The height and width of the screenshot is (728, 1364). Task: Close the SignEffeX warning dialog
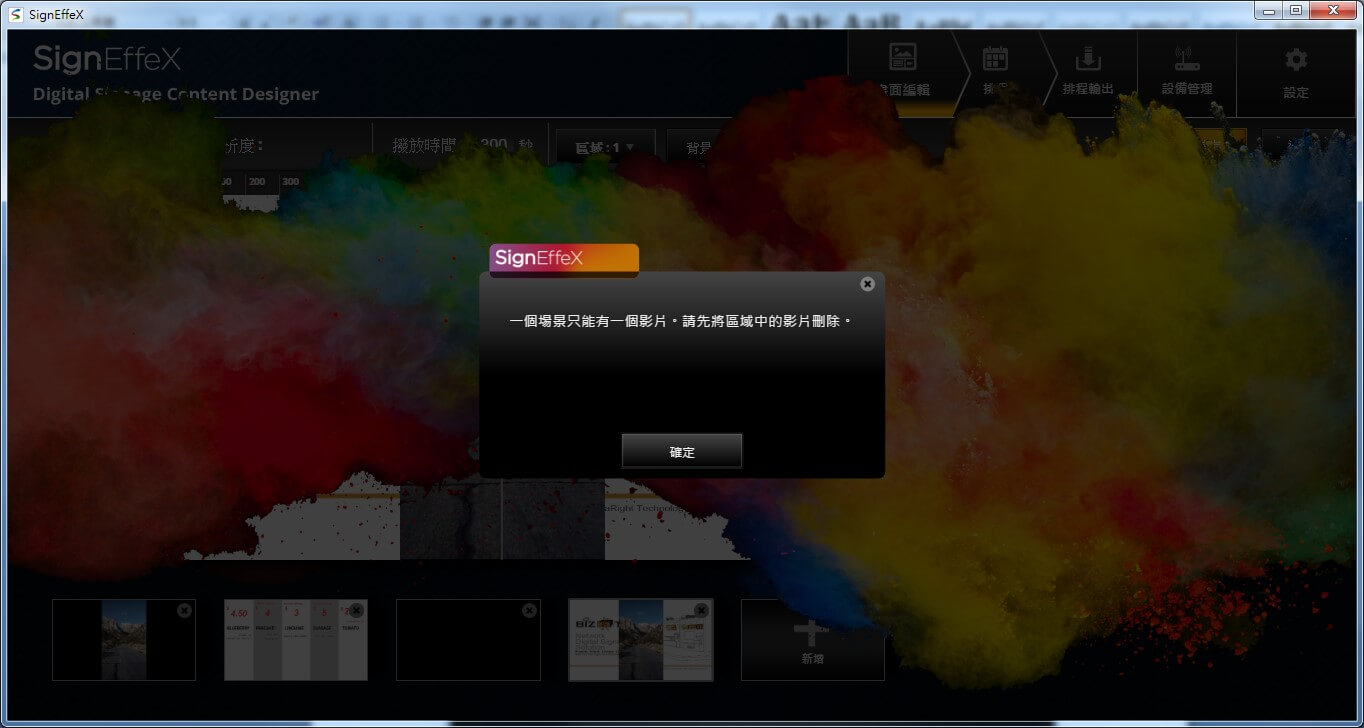867,284
